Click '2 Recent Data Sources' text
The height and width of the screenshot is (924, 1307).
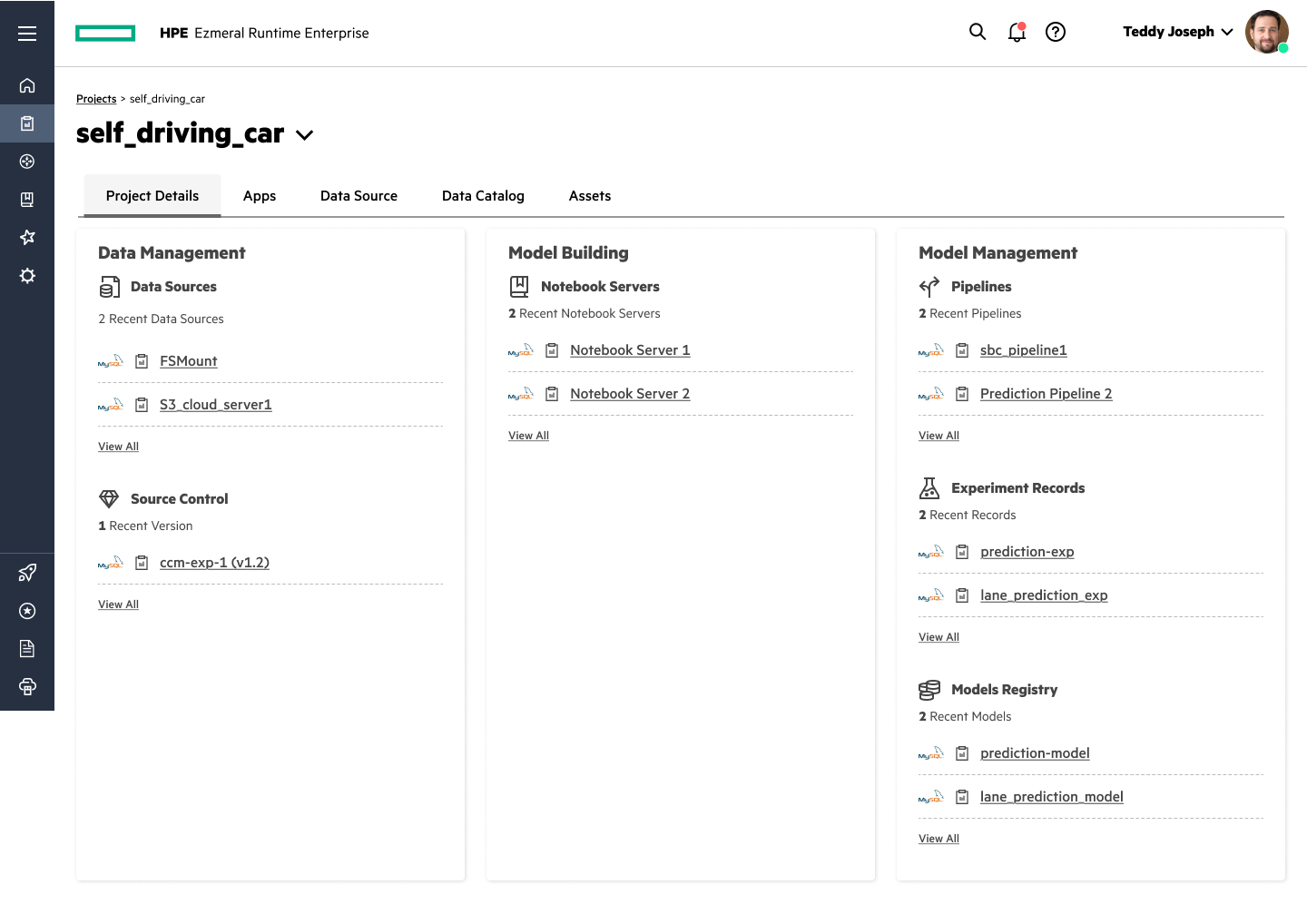(161, 319)
